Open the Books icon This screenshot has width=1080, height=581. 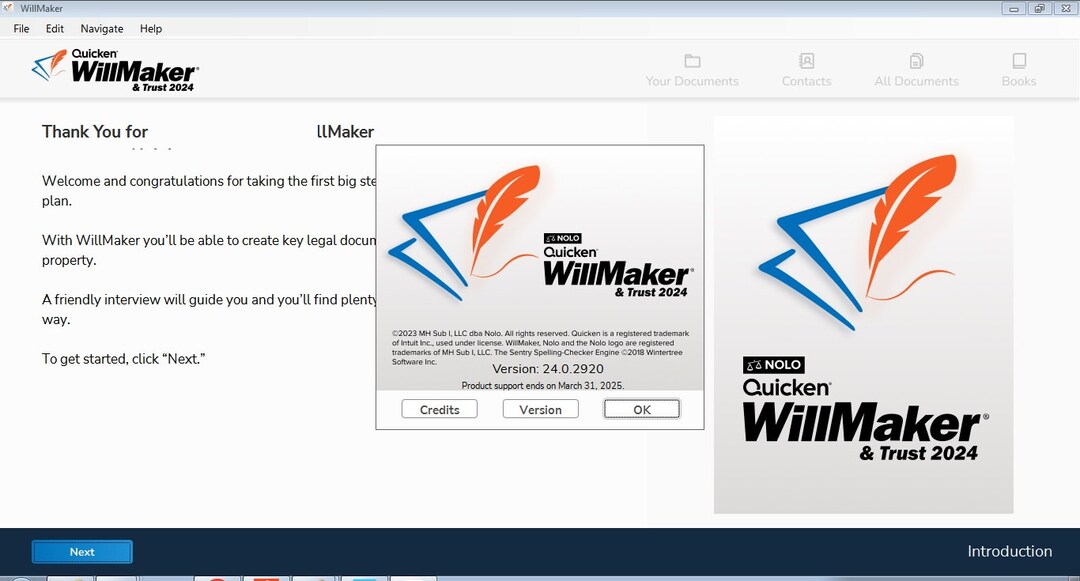1019,61
